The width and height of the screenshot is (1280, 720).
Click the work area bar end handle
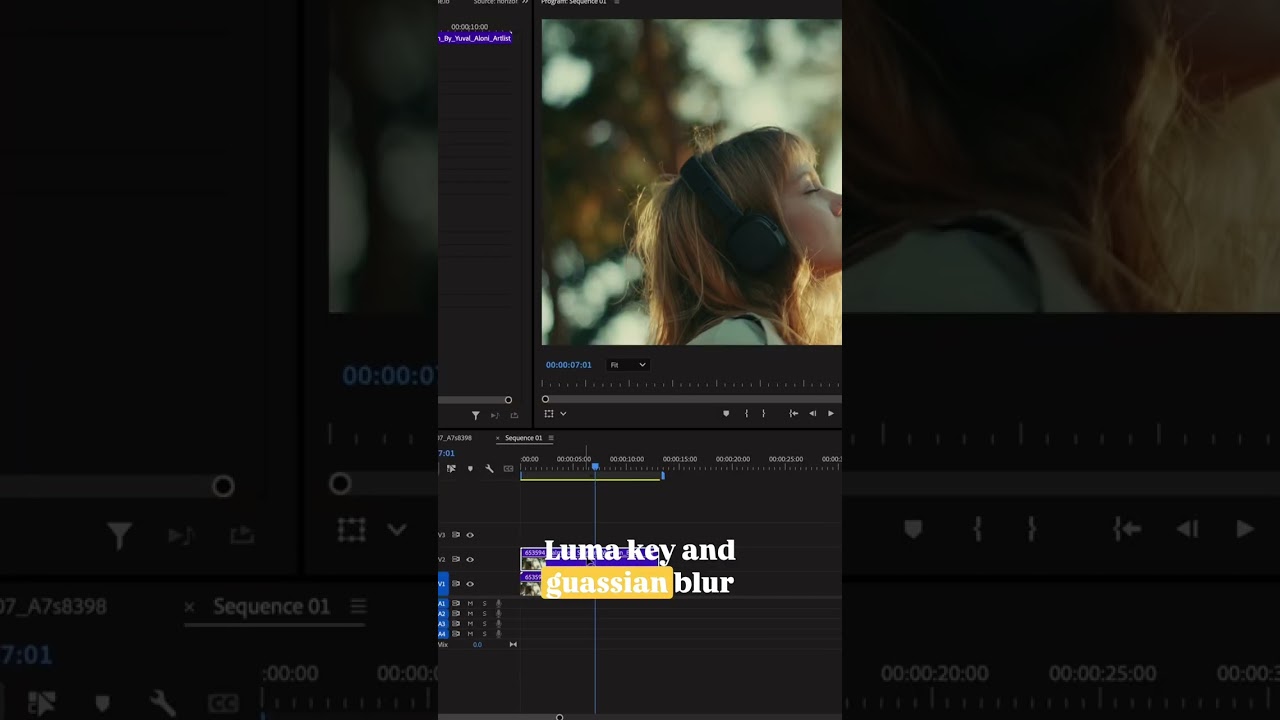tap(662, 476)
